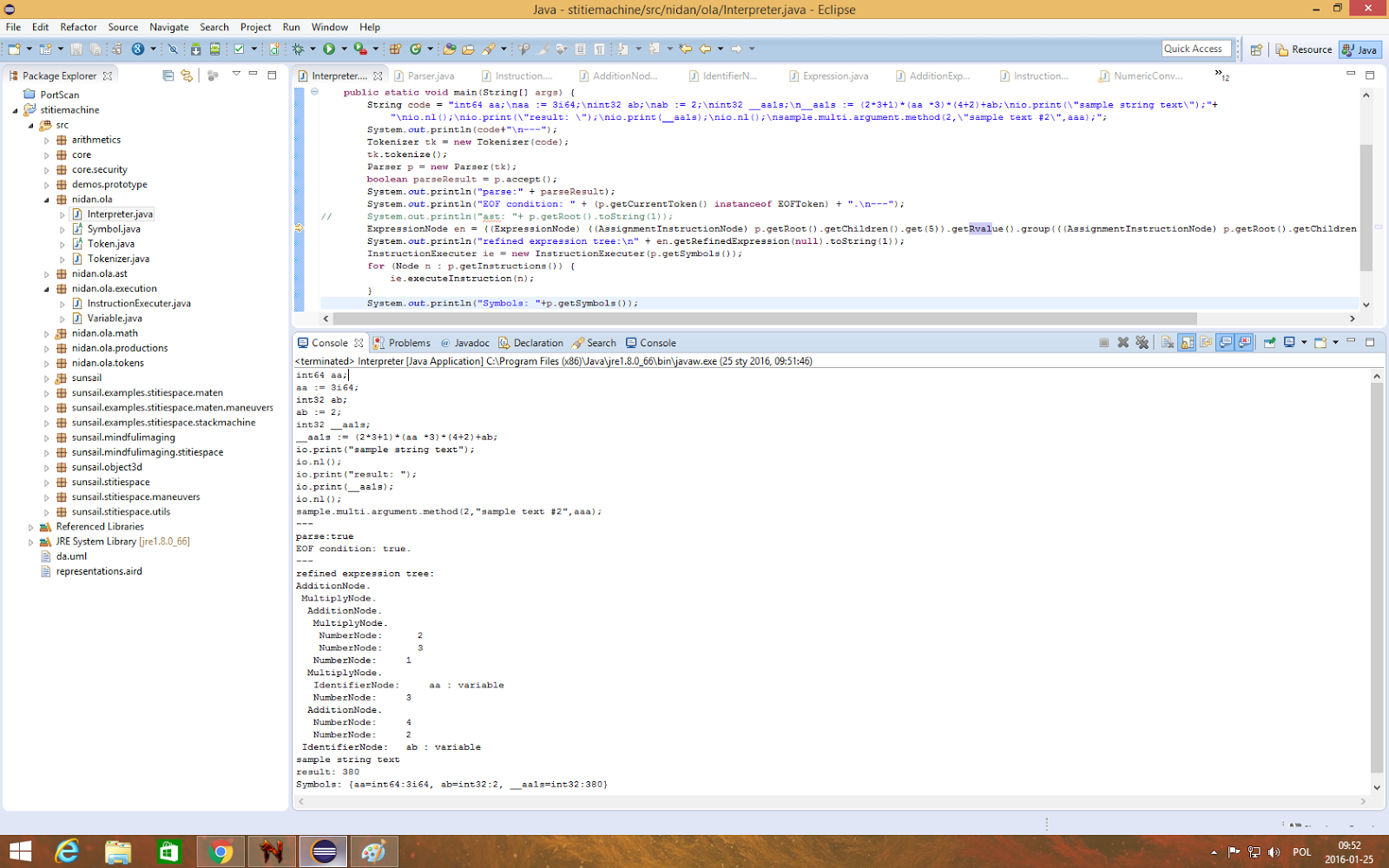
Task: Click the Eclipse icon in the taskbar
Action: 323,852
